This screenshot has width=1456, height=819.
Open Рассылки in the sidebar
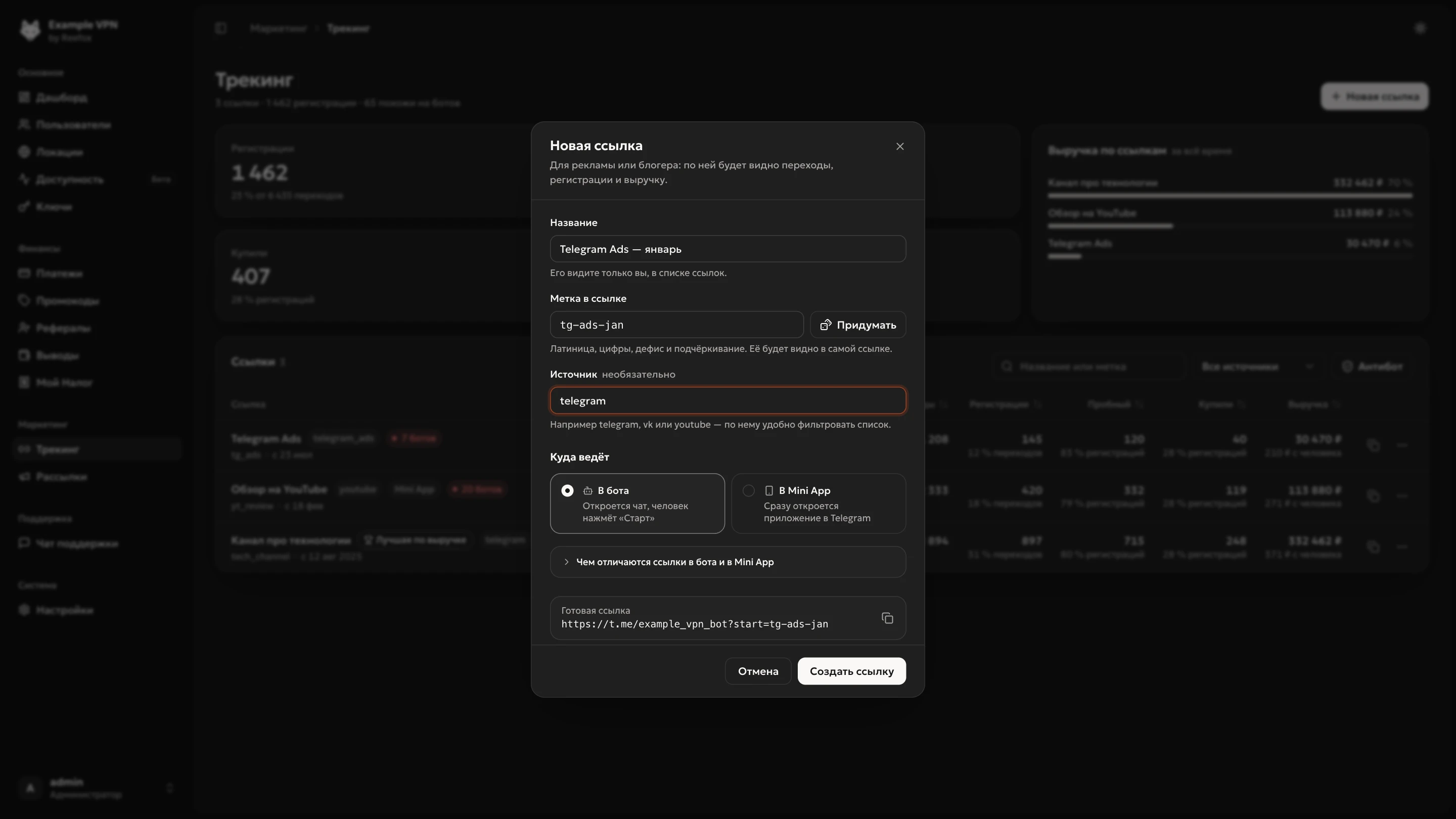coord(96,477)
